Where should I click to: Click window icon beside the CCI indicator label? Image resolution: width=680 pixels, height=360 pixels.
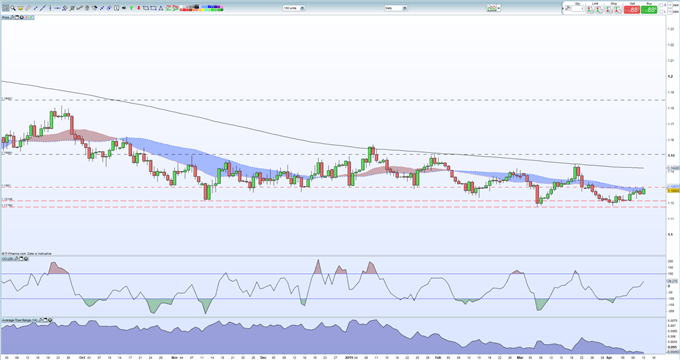(x=21, y=259)
